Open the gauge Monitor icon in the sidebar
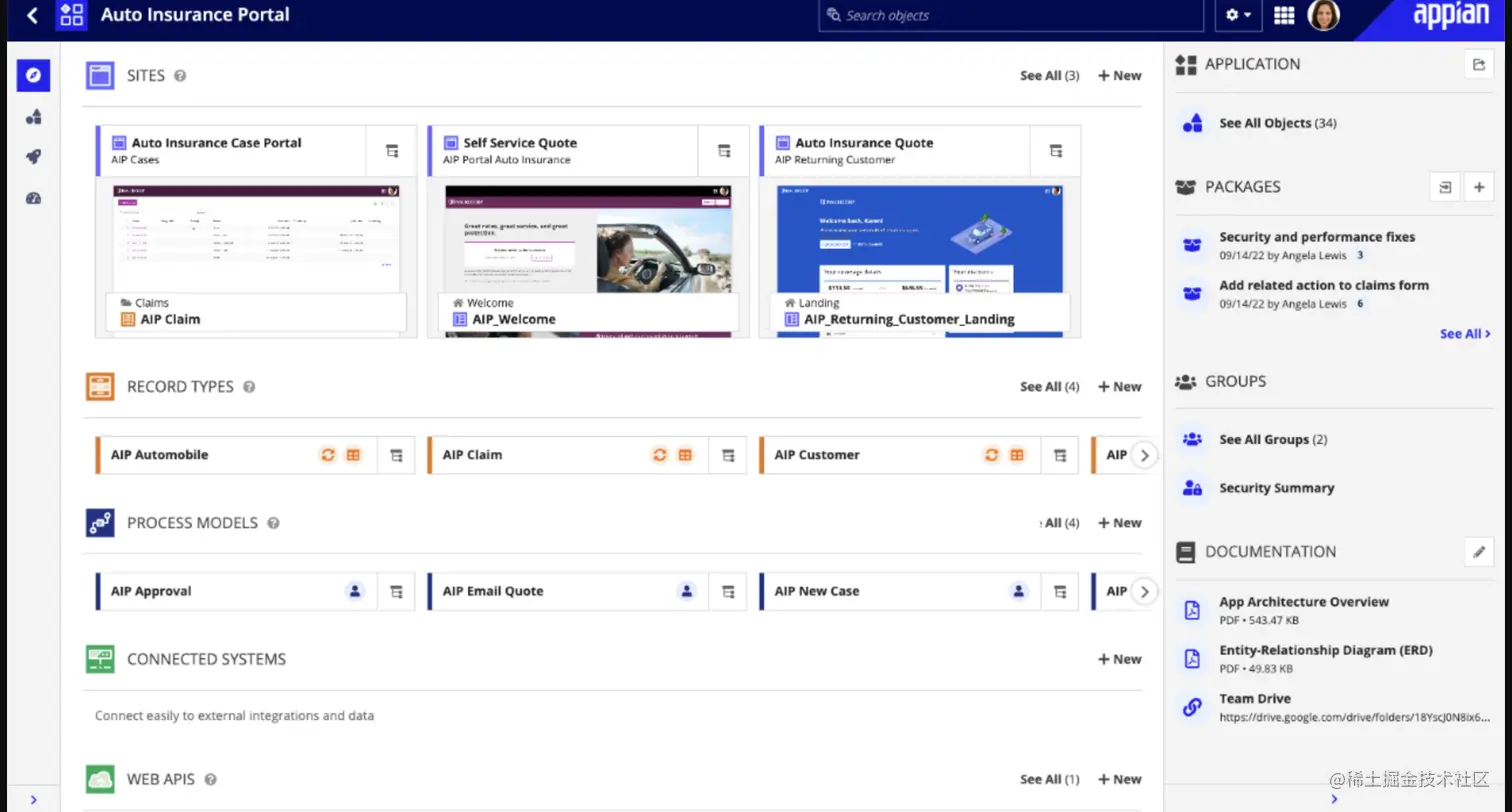This screenshot has width=1512, height=812. (x=33, y=198)
